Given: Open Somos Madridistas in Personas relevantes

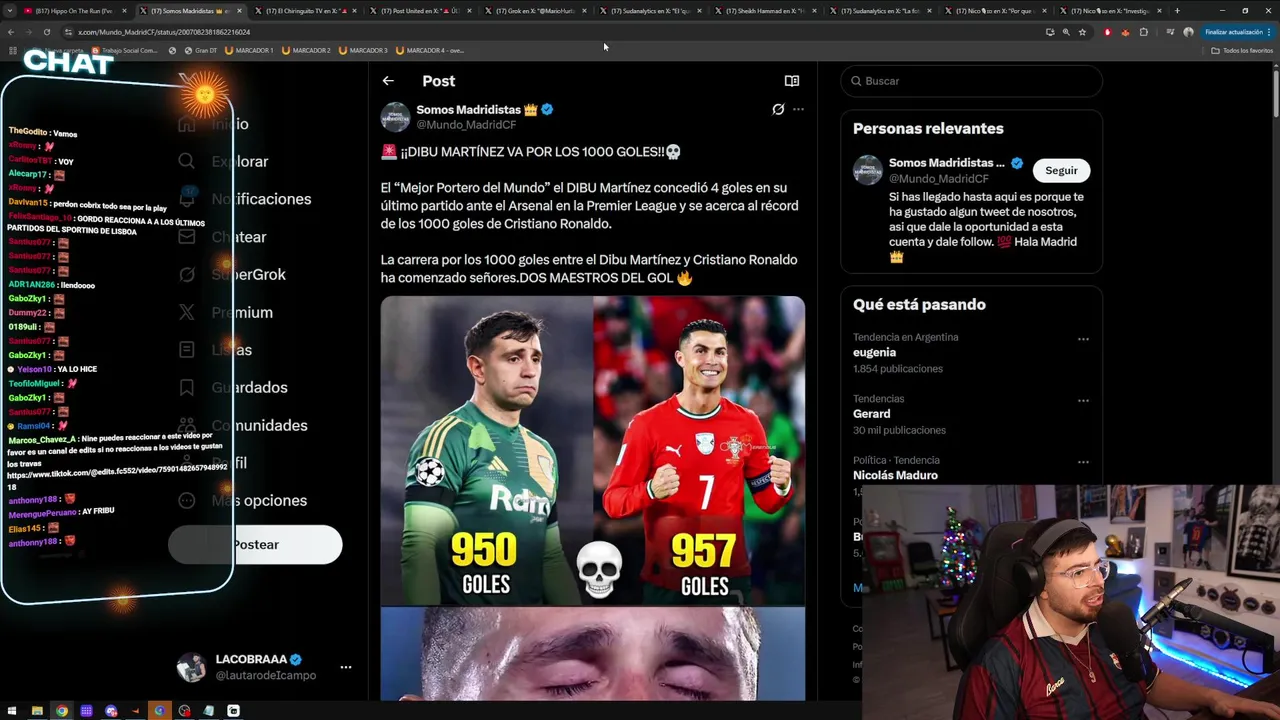Looking at the screenshot, I should click(x=947, y=162).
